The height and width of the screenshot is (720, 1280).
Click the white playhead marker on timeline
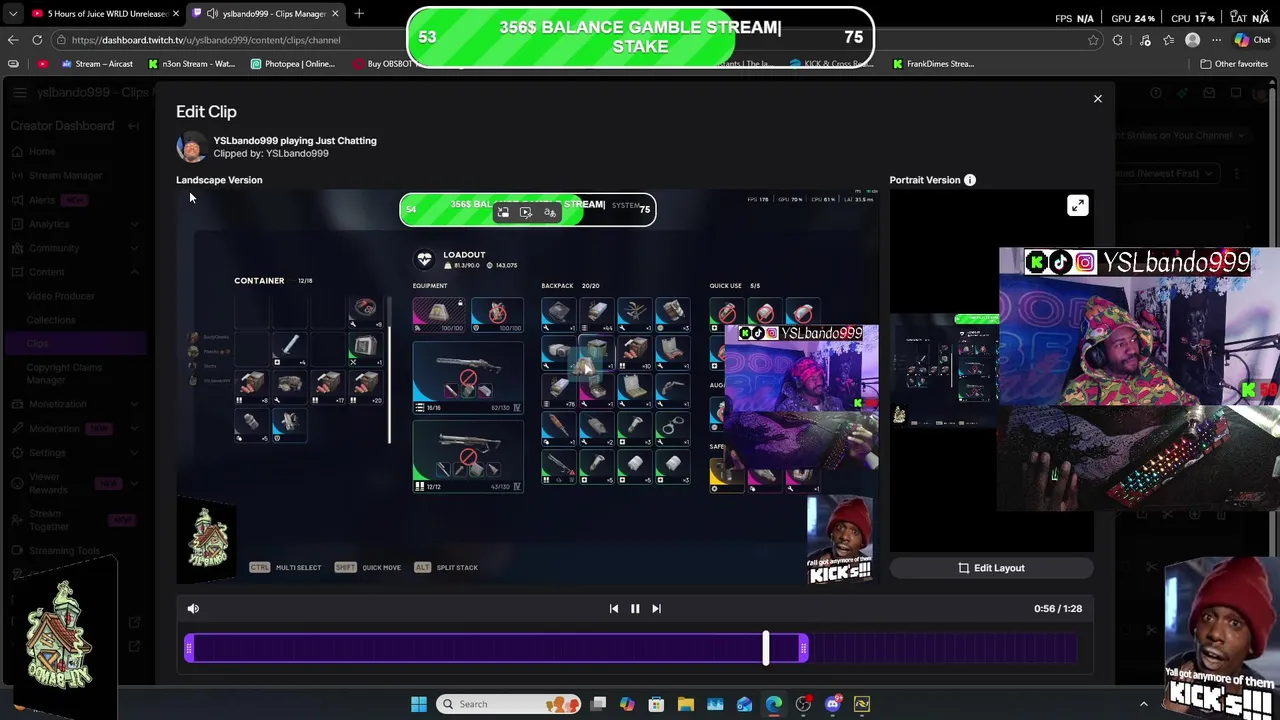[x=766, y=648]
